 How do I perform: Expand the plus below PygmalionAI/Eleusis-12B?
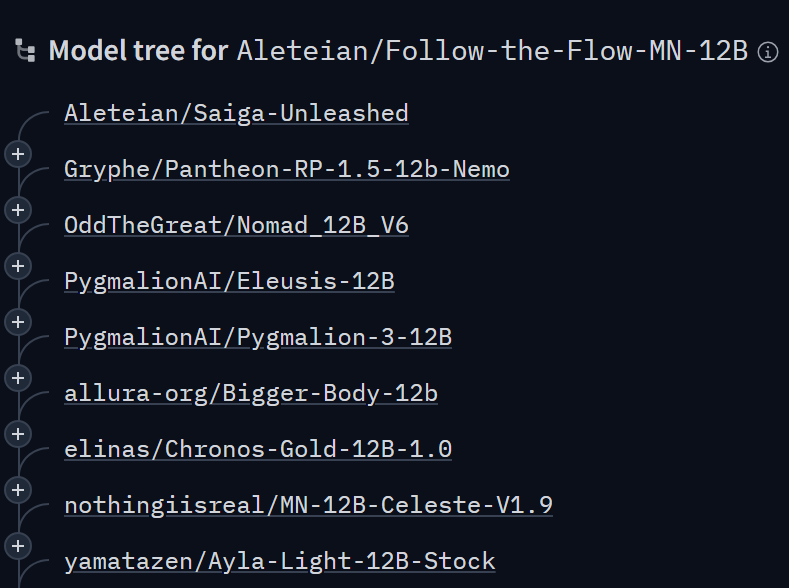pos(18,322)
